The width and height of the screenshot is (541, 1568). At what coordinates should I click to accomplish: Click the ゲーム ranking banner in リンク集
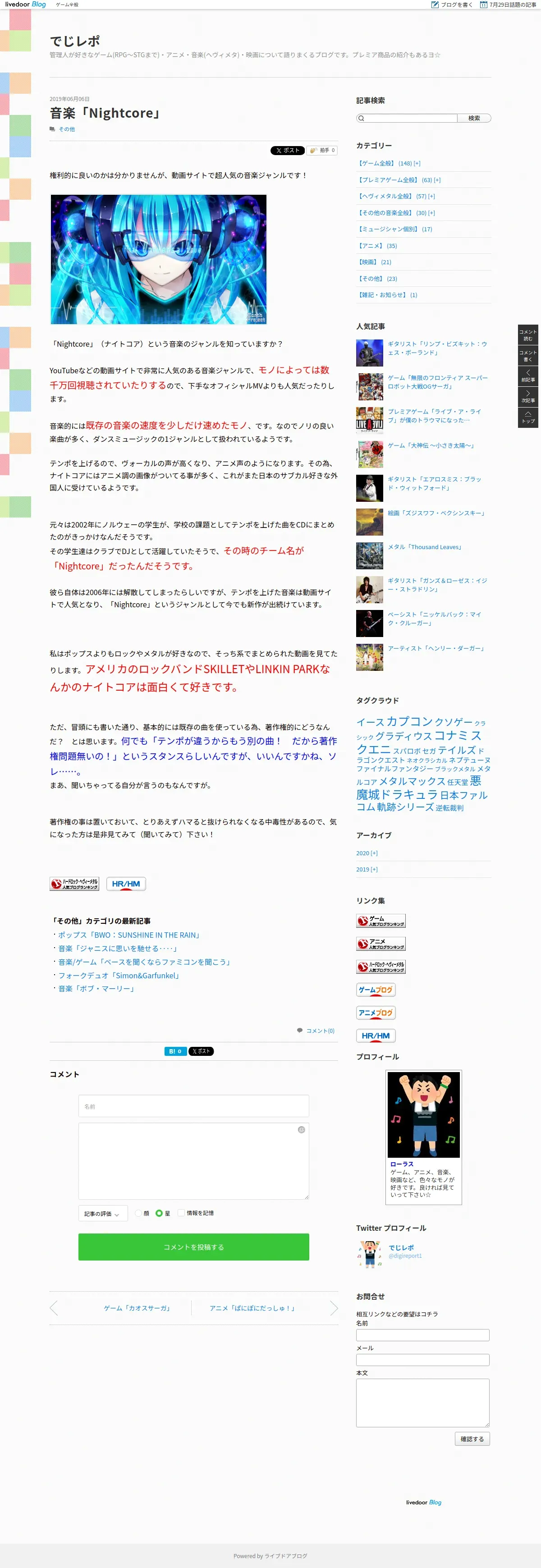coord(381,921)
